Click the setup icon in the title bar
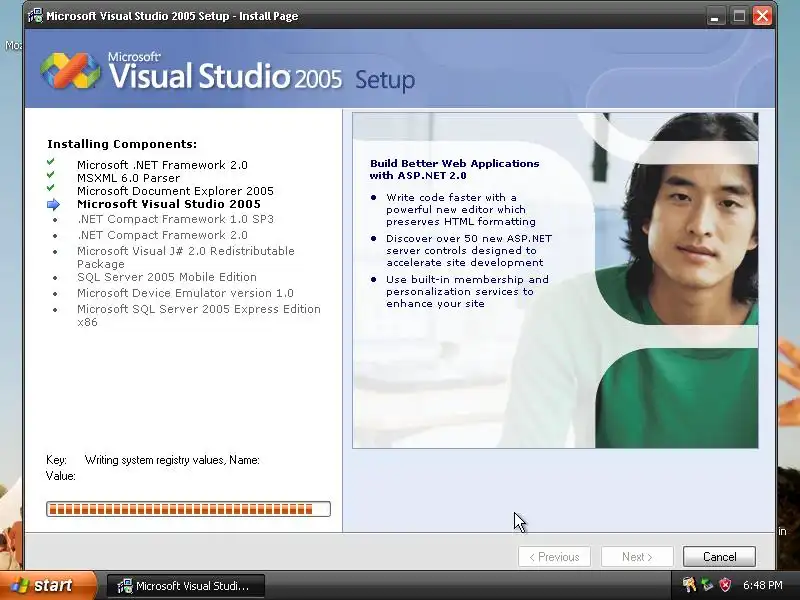The width and height of the screenshot is (800, 600). click(x=35, y=16)
